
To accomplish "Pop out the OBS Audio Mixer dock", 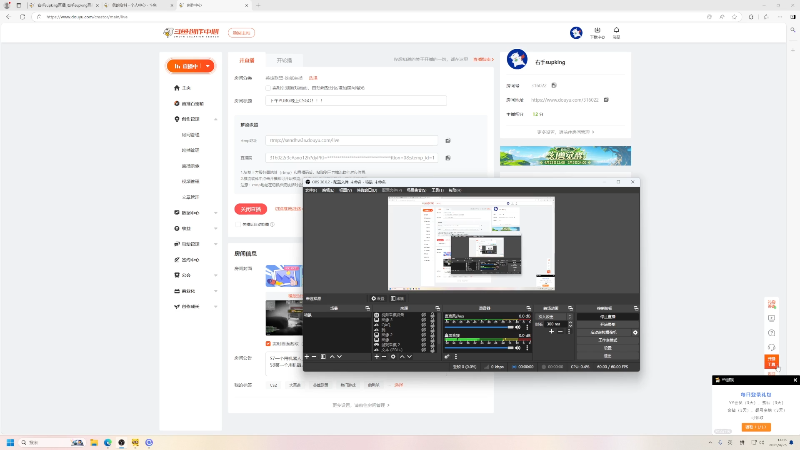I will [528, 308].
